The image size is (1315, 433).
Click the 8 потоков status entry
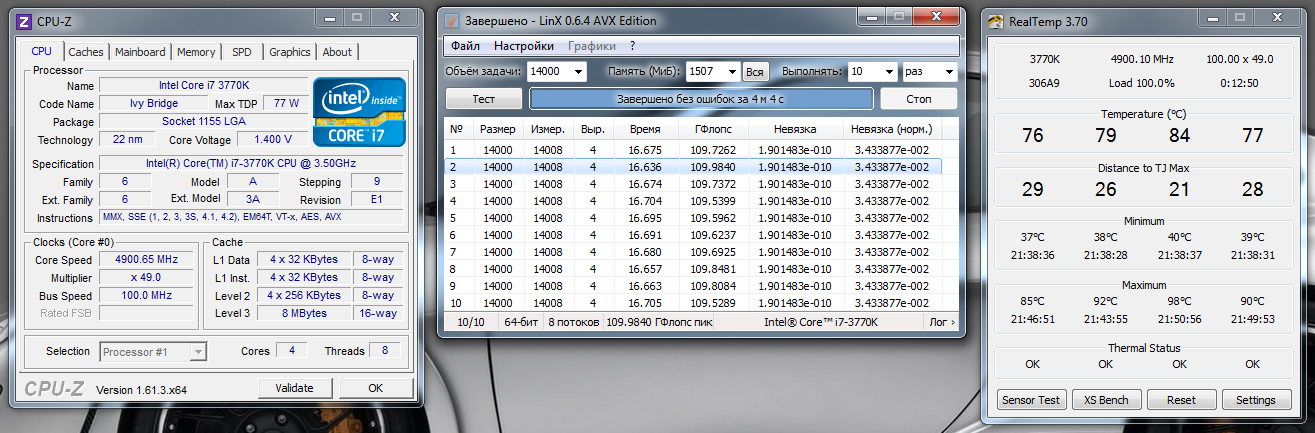pos(574,322)
